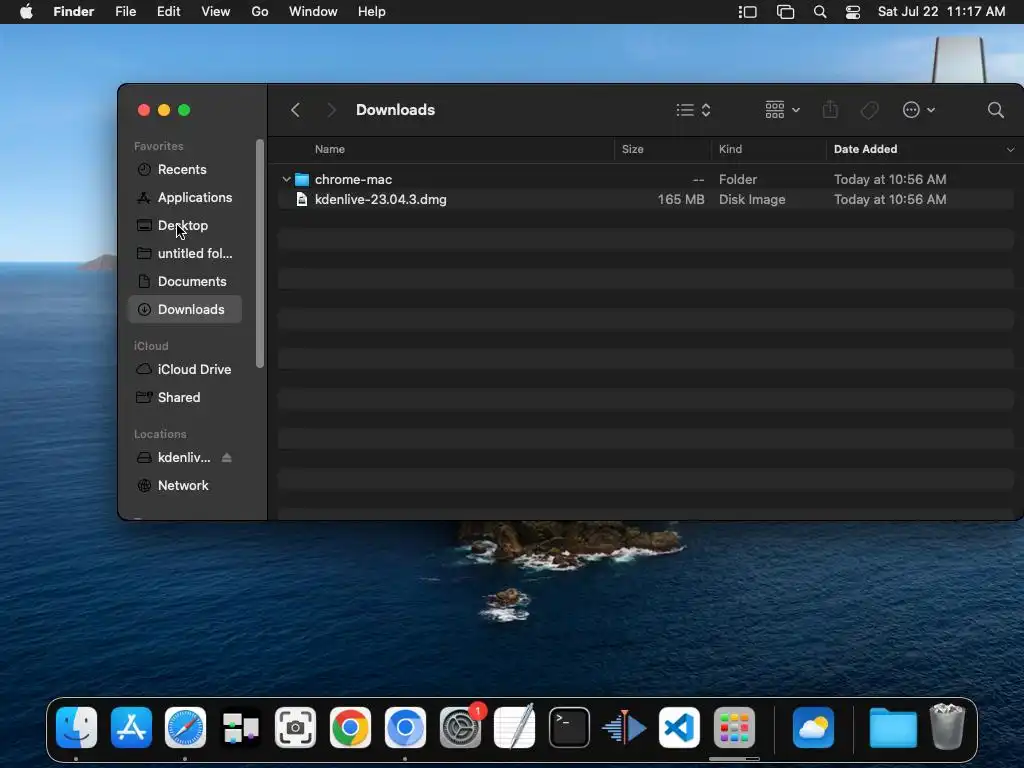Open Spotlight search in menu bar
Image resolution: width=1024 pixels, height=768 pixels.
tap(820, 12)
